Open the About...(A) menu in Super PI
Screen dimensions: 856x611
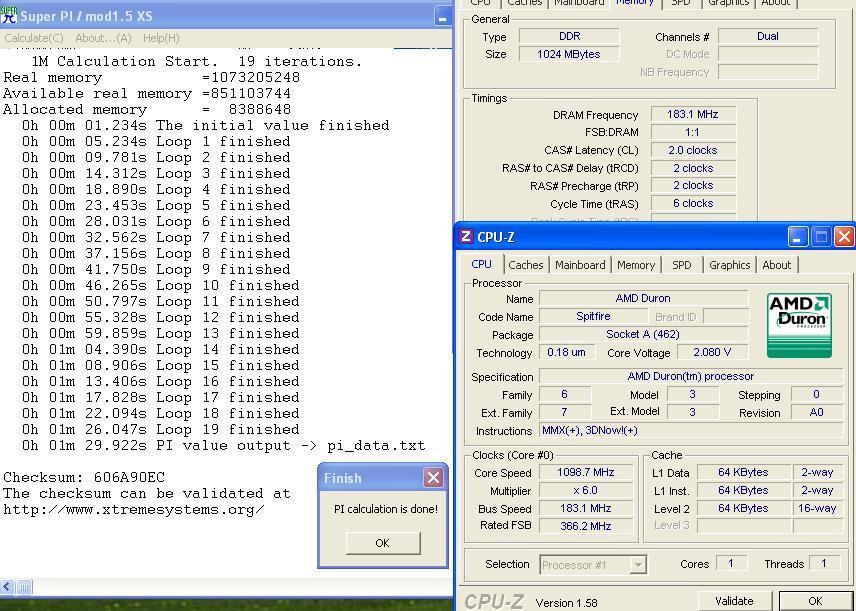coord(103,38)
